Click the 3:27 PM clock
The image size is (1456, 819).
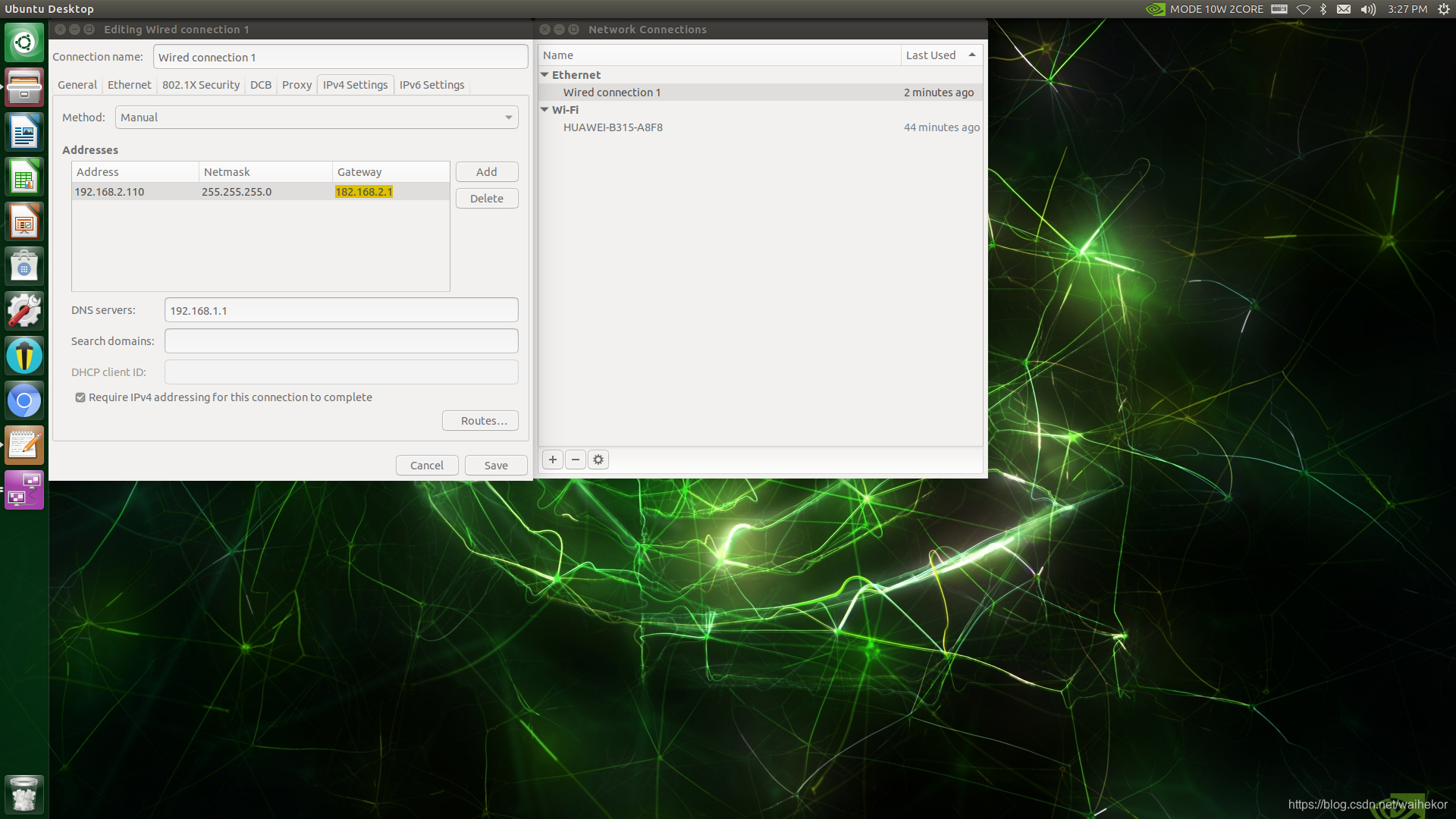(x=1407, y=9)
